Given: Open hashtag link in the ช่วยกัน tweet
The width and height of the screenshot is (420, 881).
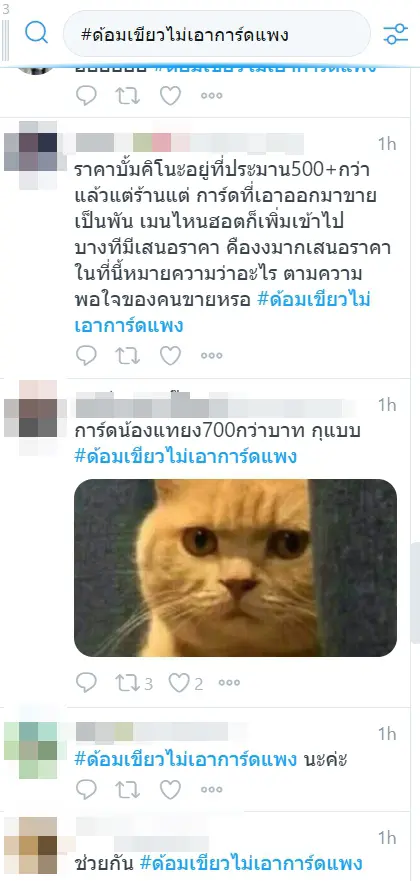Looking at the screenshot, I should [x=250, y=862].
